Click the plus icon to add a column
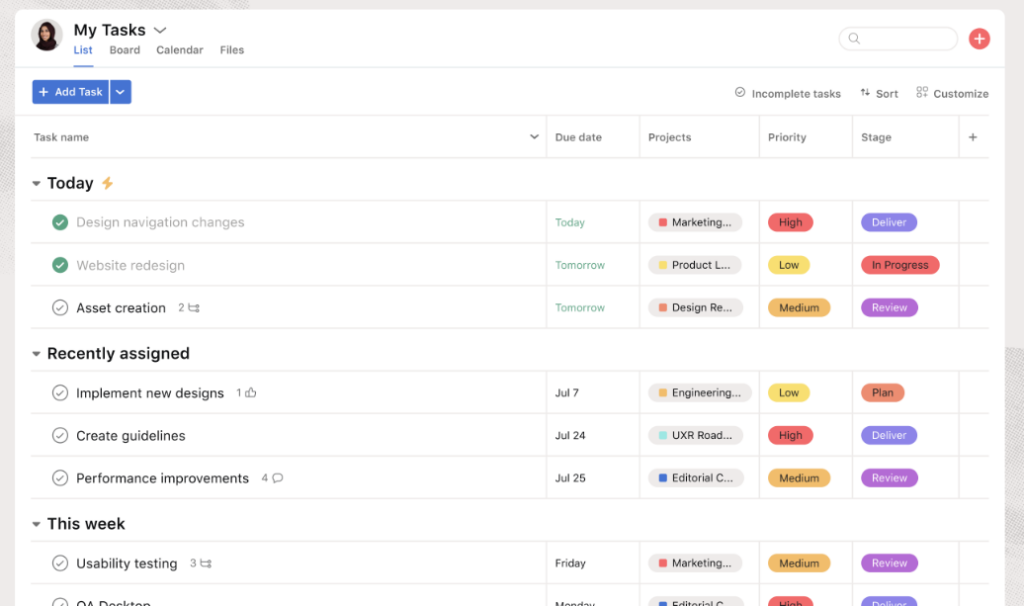 (x=974, y=137)
